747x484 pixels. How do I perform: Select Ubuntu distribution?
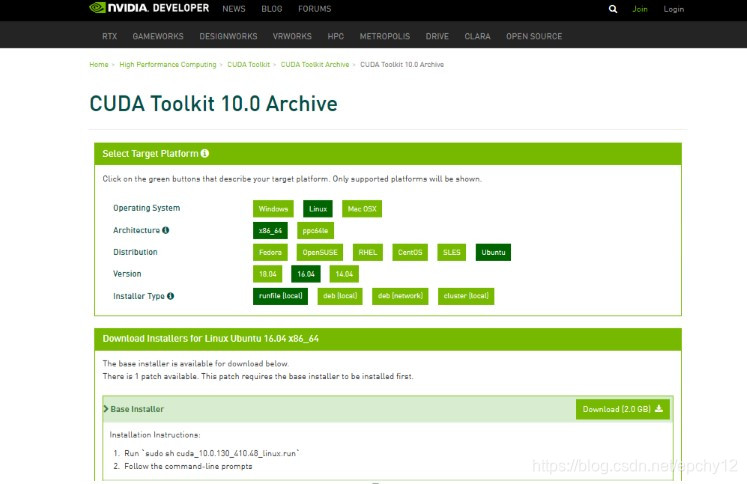tap(493, 252)
